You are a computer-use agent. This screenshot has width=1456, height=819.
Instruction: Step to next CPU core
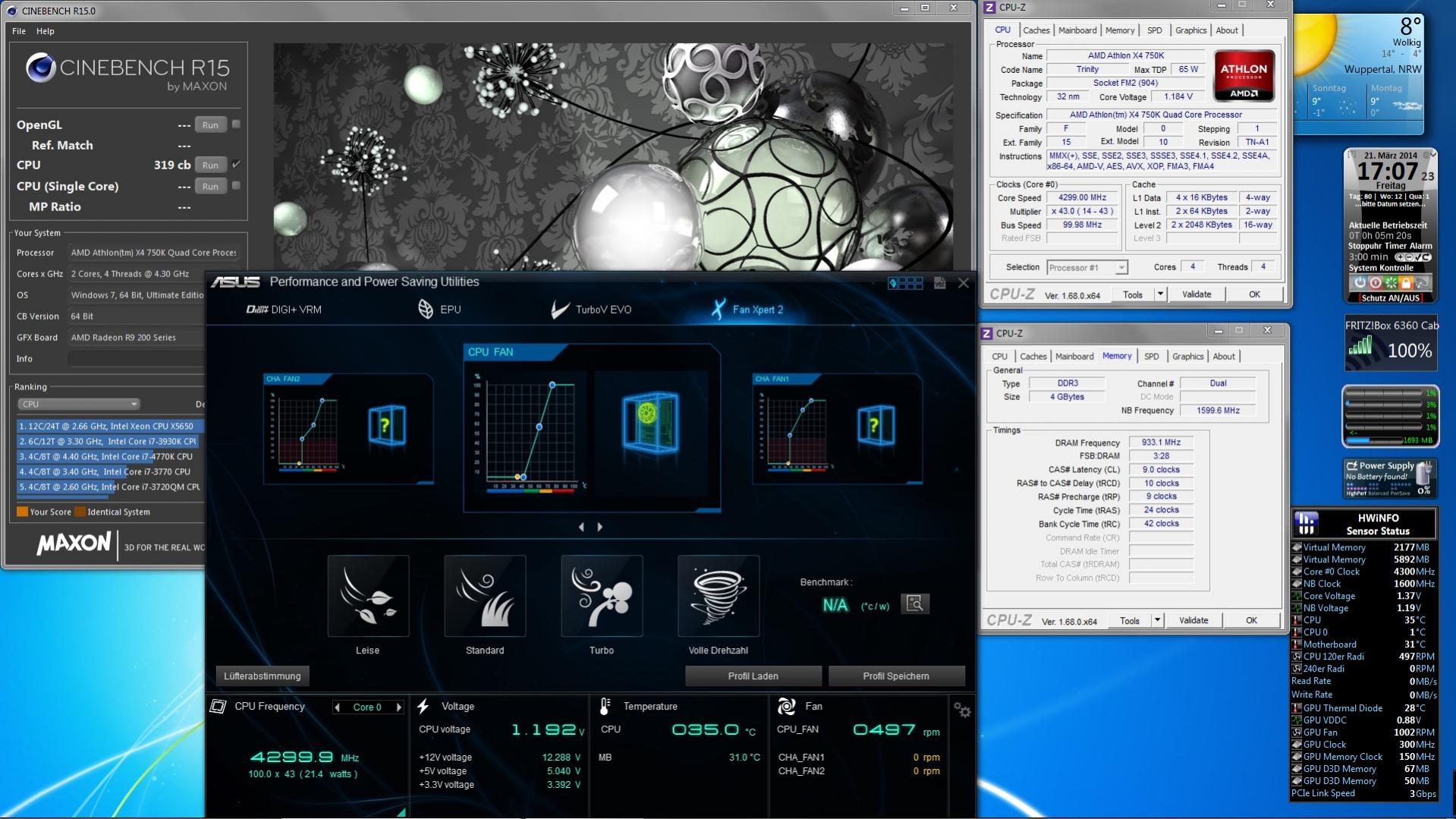point(399,707)
